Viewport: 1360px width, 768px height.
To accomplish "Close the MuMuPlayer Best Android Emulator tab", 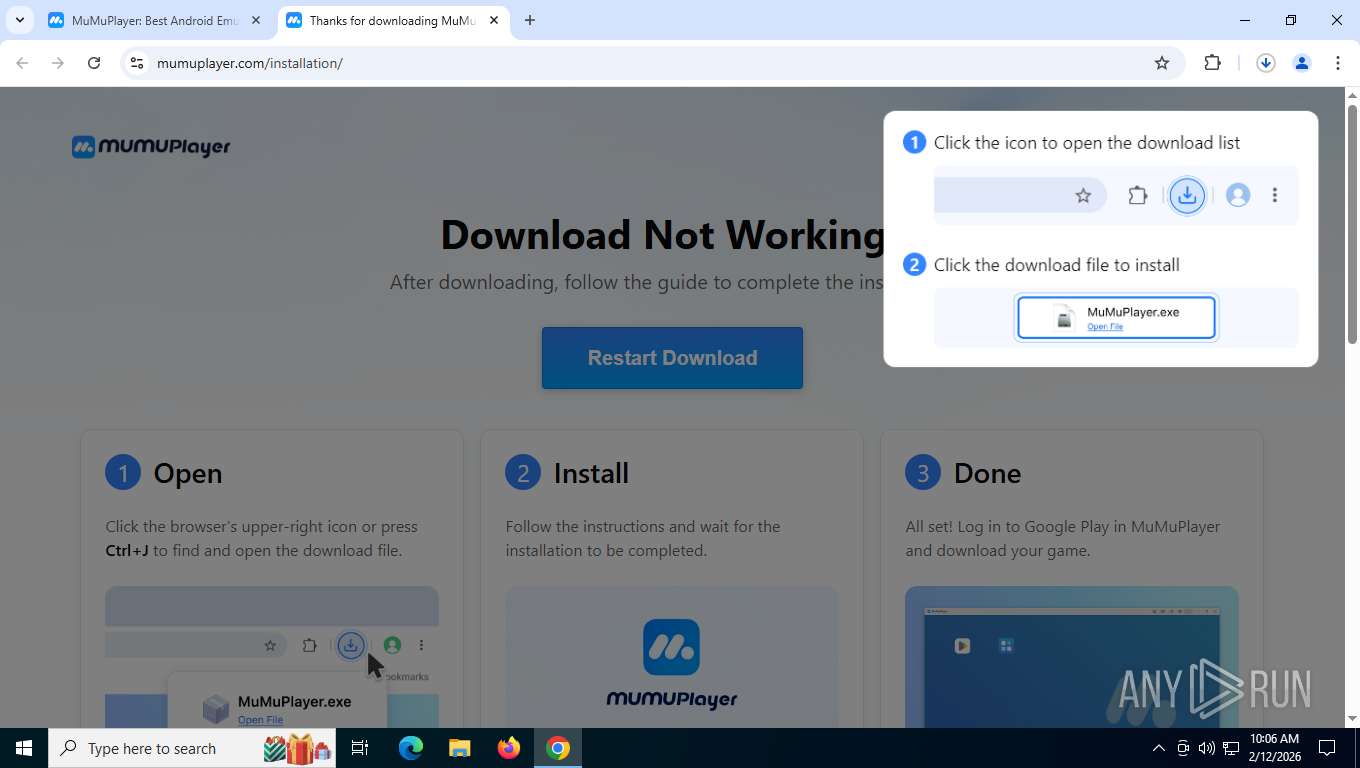I will tap(256, 20).
